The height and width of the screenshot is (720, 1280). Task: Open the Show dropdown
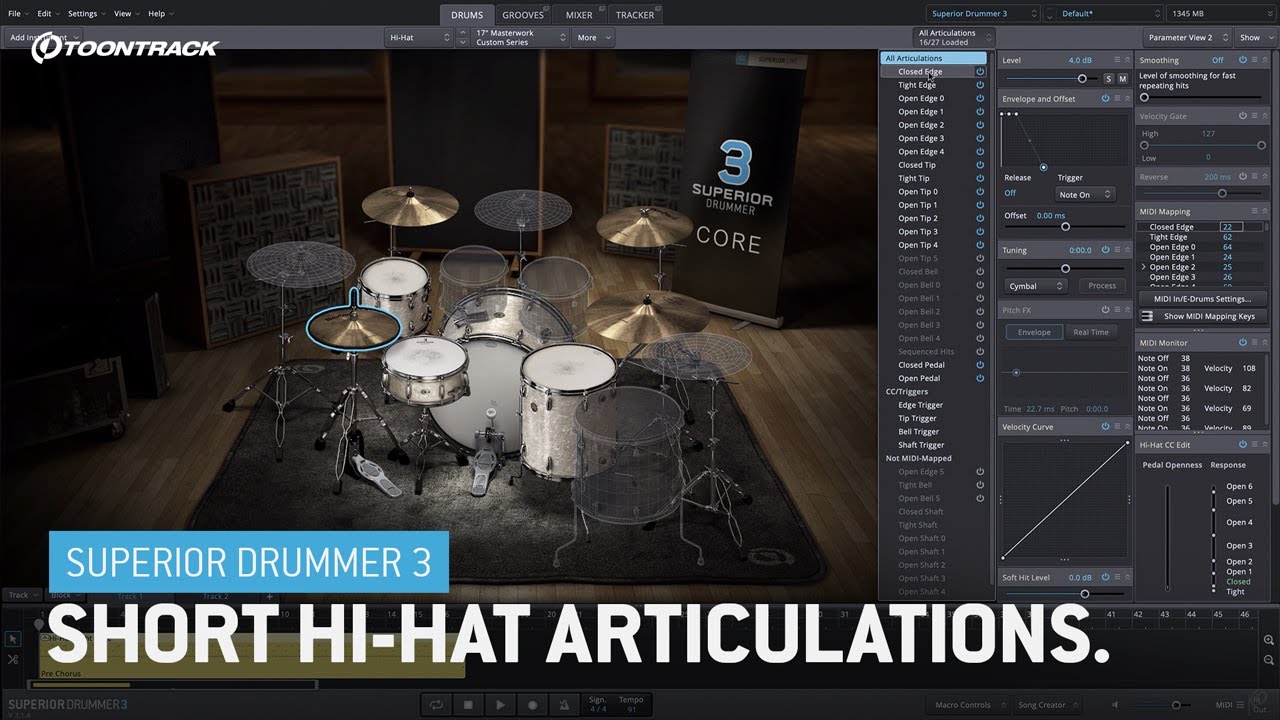[x=1257, y=38]
